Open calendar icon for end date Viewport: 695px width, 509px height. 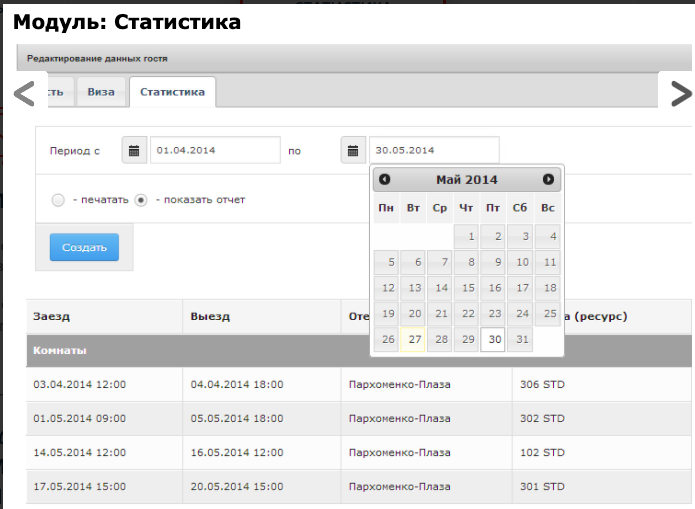tap(353, 150)
